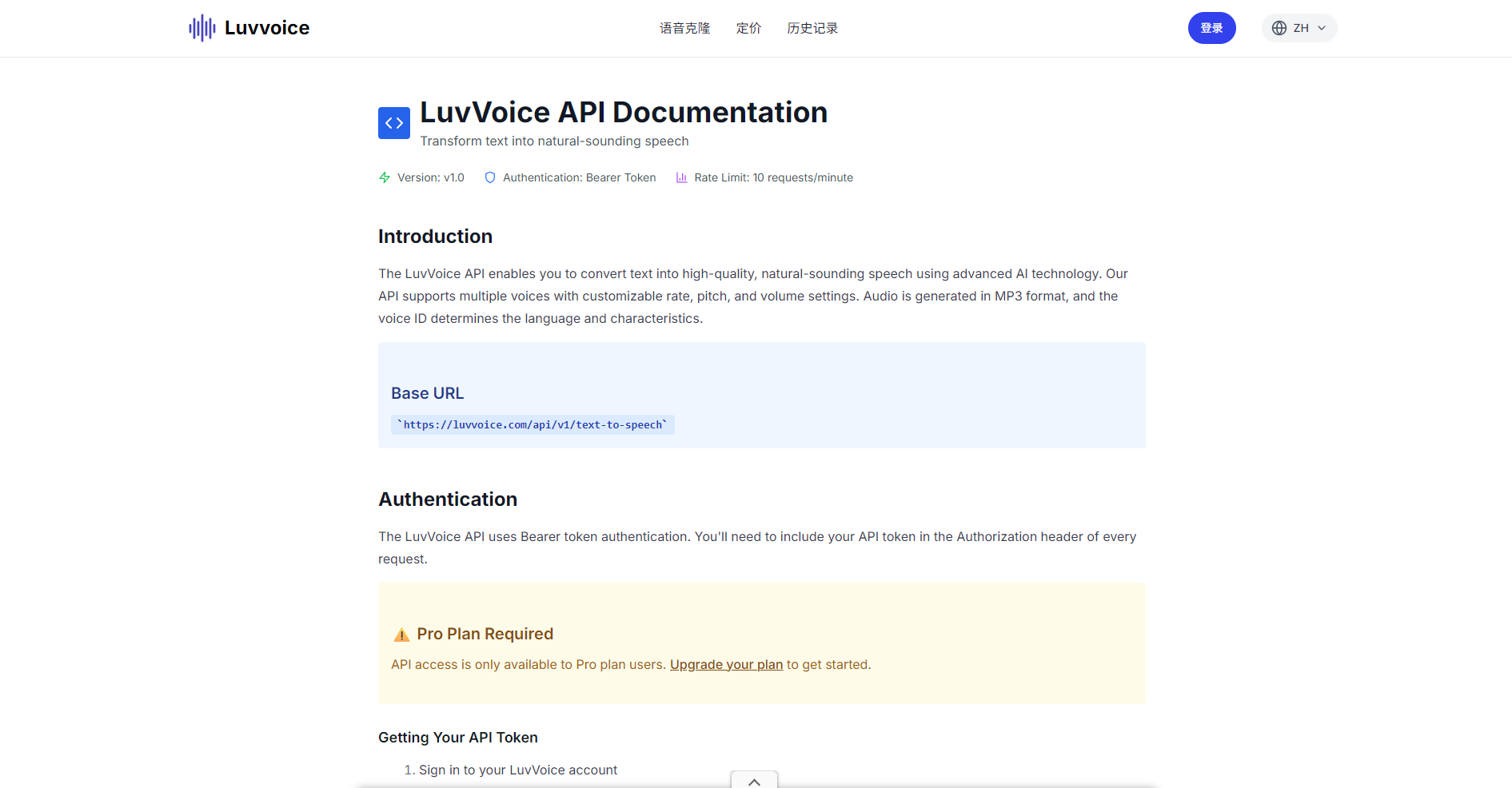This screenshot has width=1512, height=788.
Task: Click the shield authentication icon
Action: (x=490, y=177)
